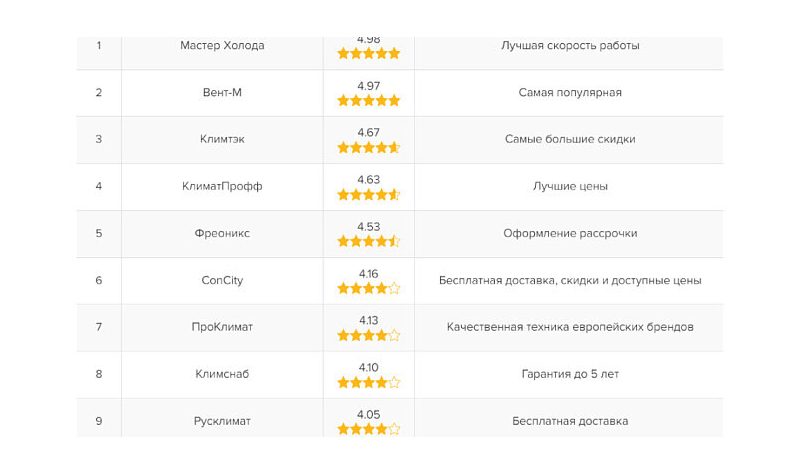Select the 'Гарантия до 5 лет' description
The width and height of the screenshot is (800, 473).
pos(570,375)
